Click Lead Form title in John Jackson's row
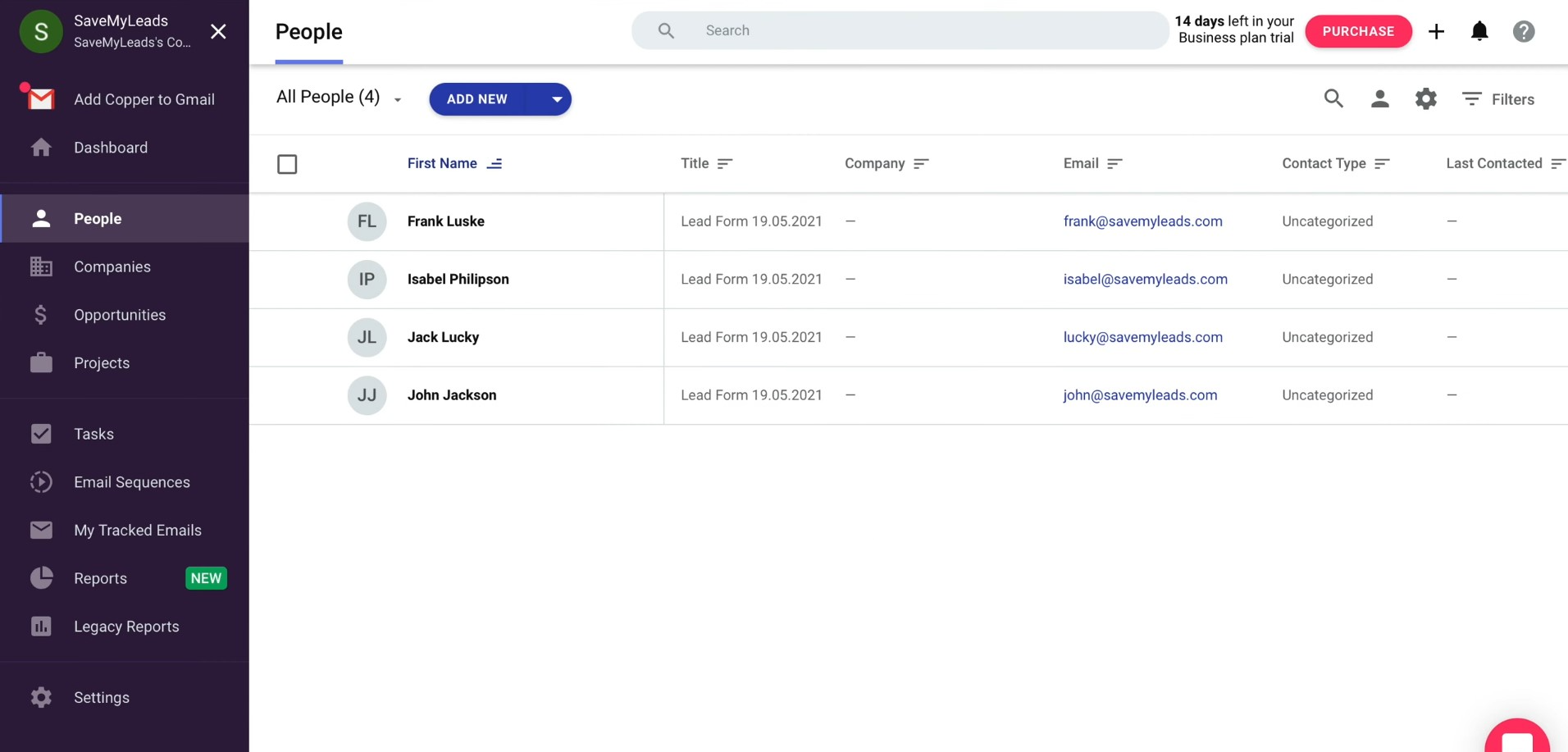The height and width of the screenshot is (752, 1568). pyautogui.click(x=751, y=395)
